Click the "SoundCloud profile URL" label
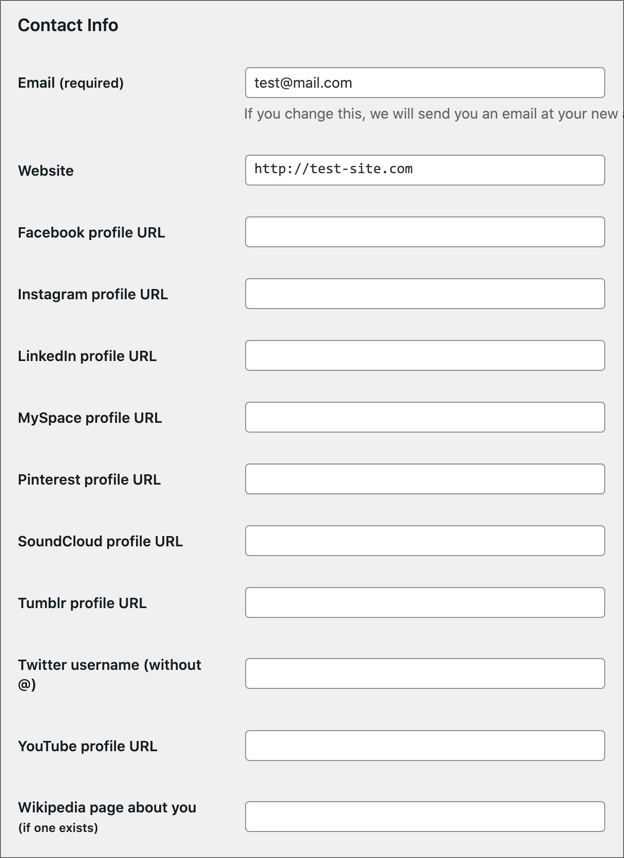Image resolution: width=624 pixels, height=858 pixels. coord(100,541)
